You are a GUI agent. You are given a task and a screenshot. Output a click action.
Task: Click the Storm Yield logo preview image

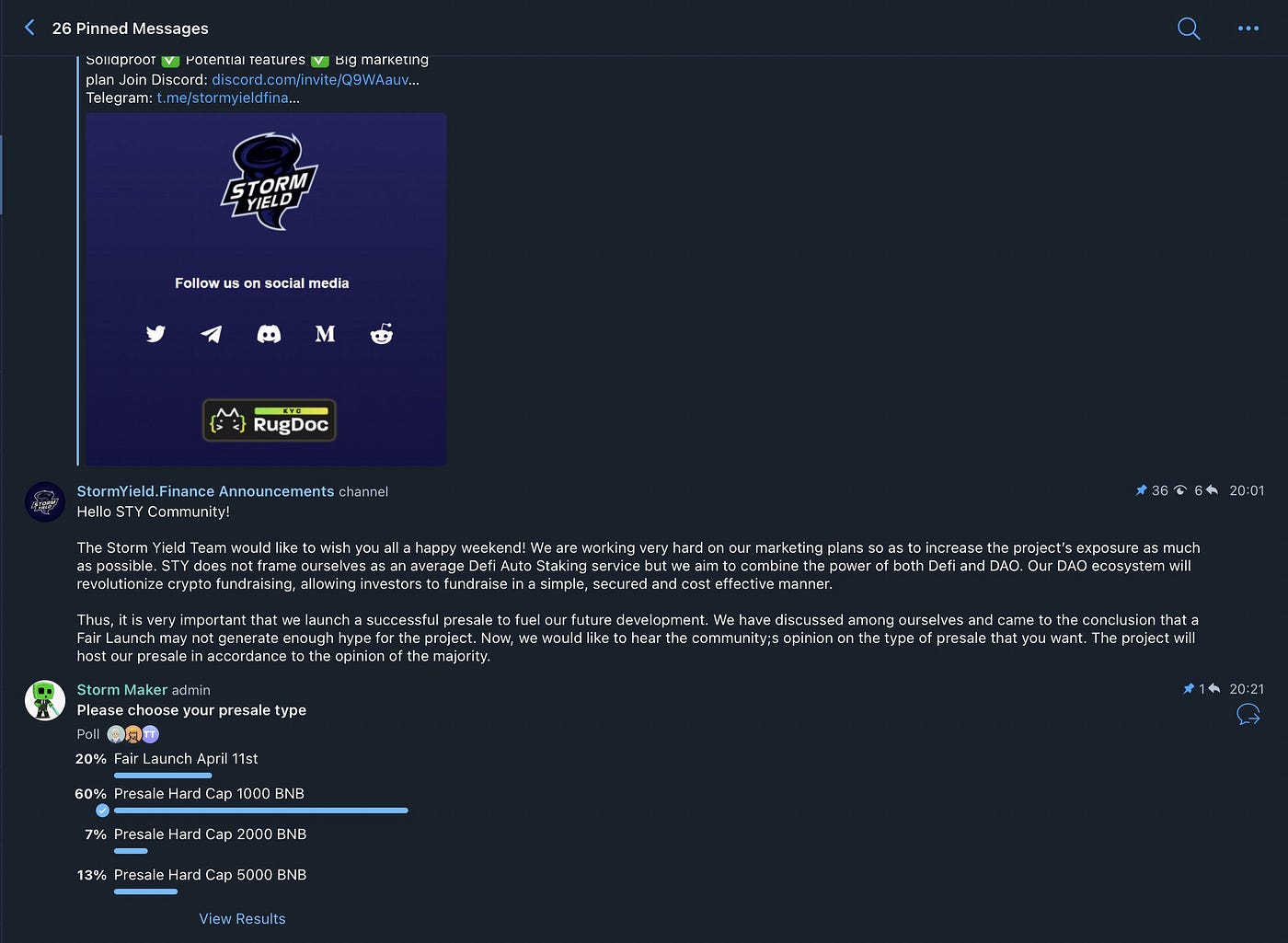click(266, 289)
